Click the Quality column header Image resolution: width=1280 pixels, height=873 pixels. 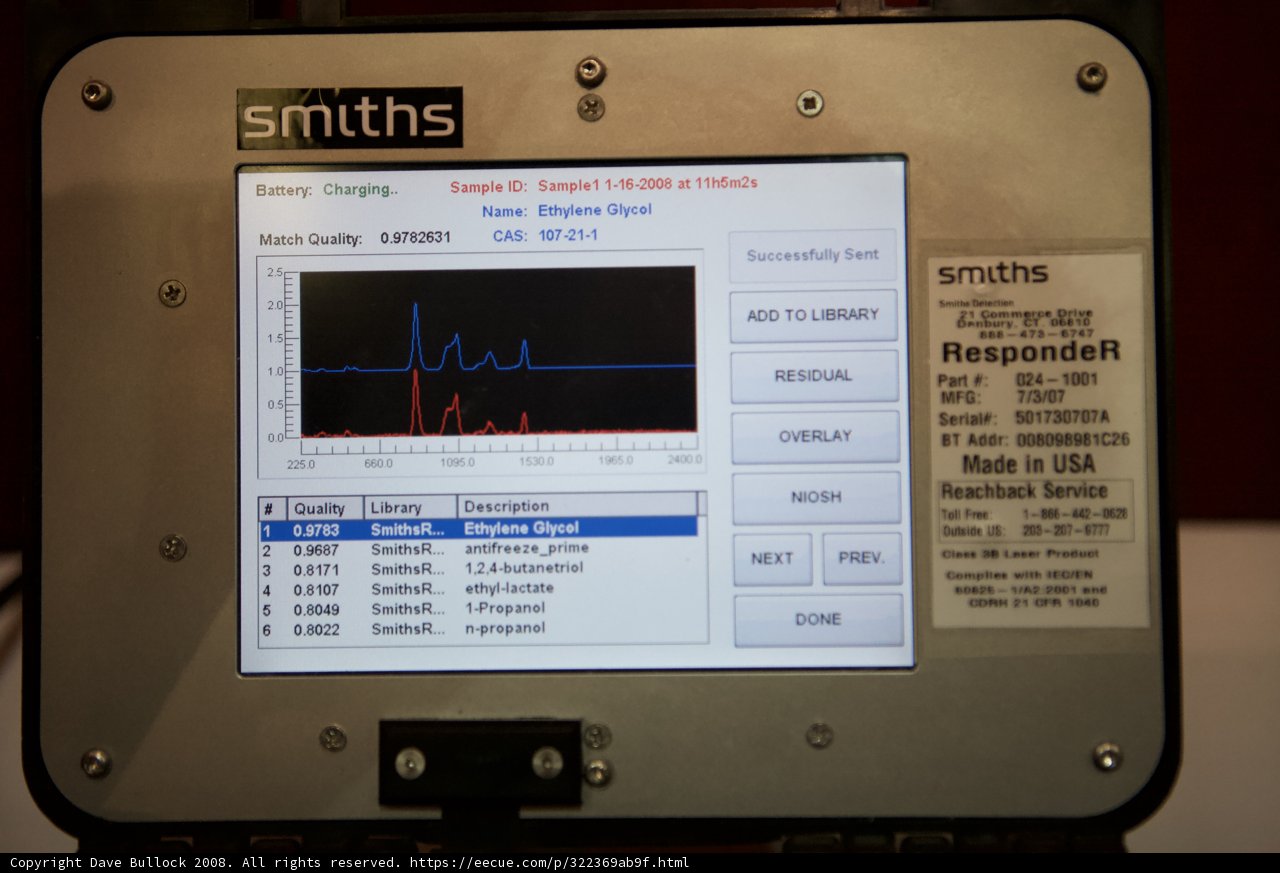tap(325, 507)
